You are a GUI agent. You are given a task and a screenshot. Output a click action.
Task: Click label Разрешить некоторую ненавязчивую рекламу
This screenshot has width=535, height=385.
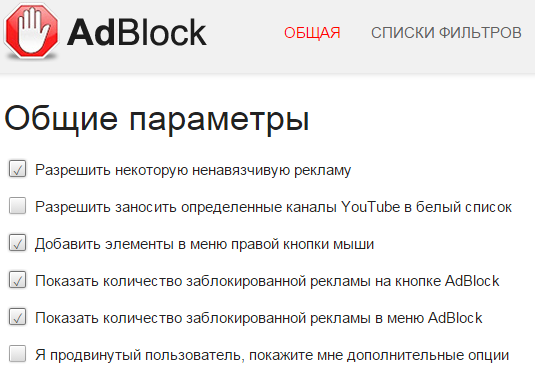click(x=193, y=170)
